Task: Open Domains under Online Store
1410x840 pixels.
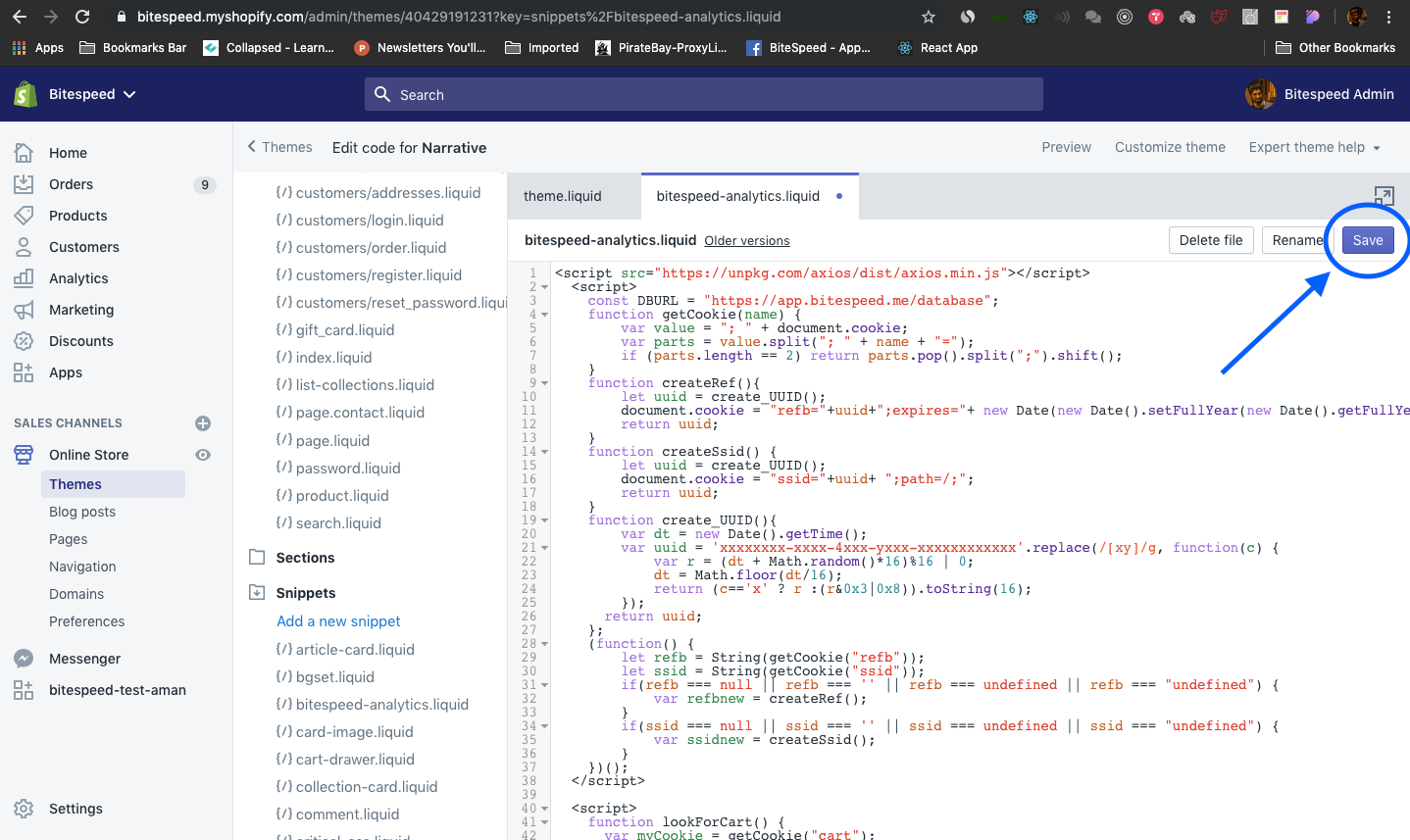Action: [76, 594]
